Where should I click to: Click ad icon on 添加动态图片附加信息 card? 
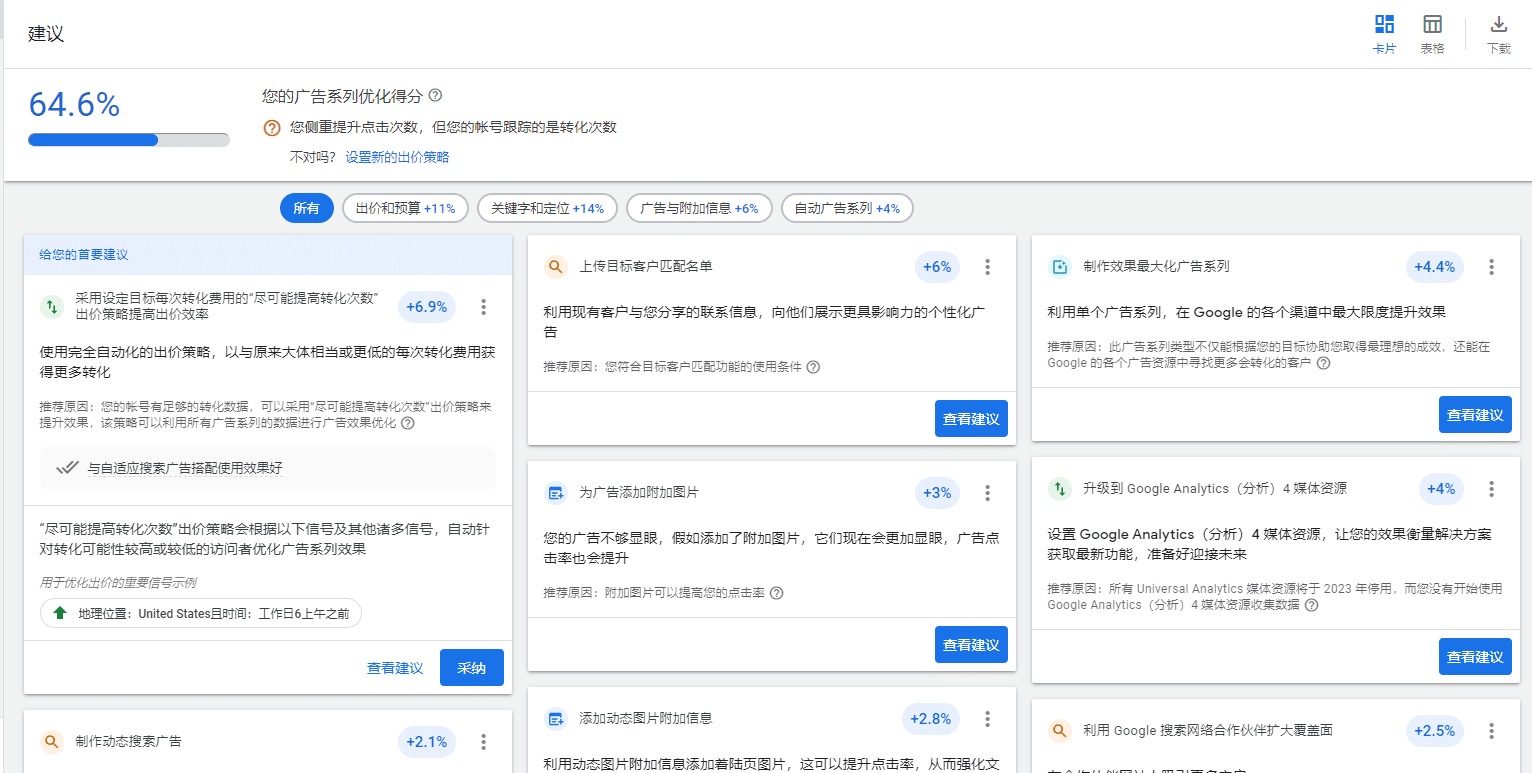556,719
